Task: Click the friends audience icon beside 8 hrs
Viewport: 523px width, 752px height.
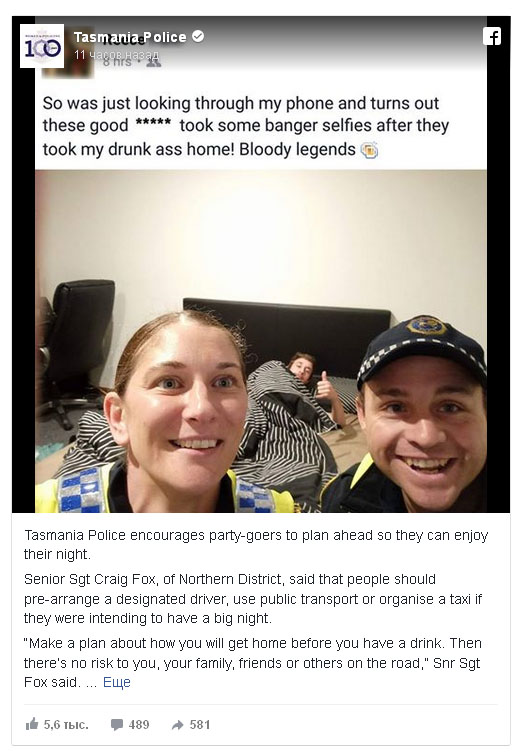Action: (x=153, y=62)
